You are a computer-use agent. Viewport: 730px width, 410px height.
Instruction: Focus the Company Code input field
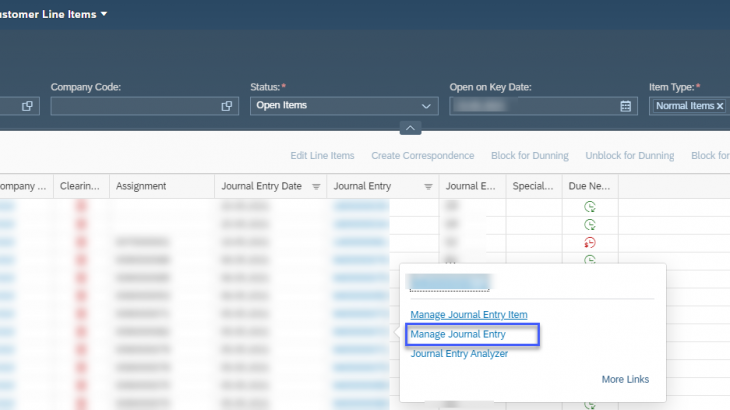(134, 106)
